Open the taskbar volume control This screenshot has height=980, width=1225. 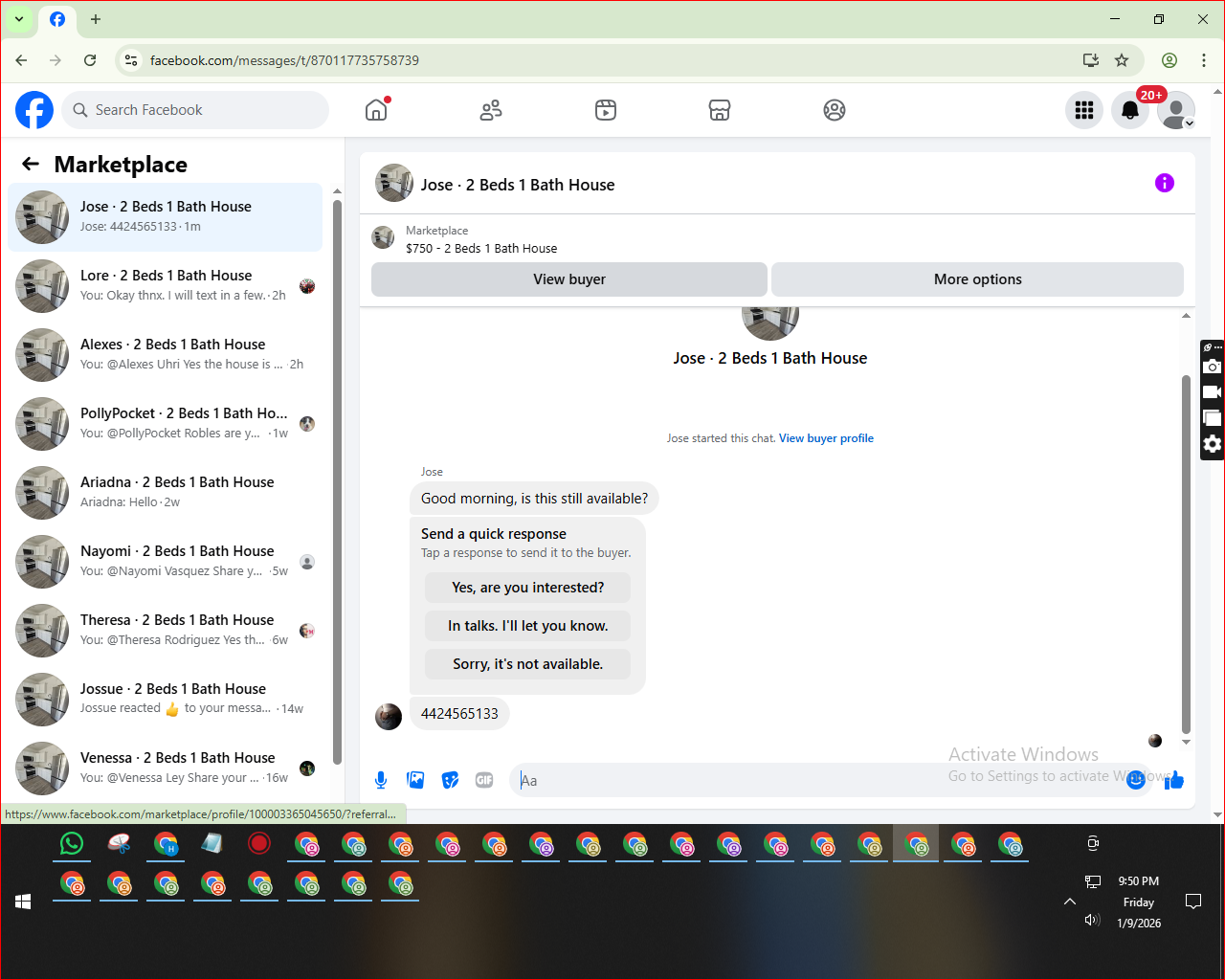click(x=1092, y=920)
